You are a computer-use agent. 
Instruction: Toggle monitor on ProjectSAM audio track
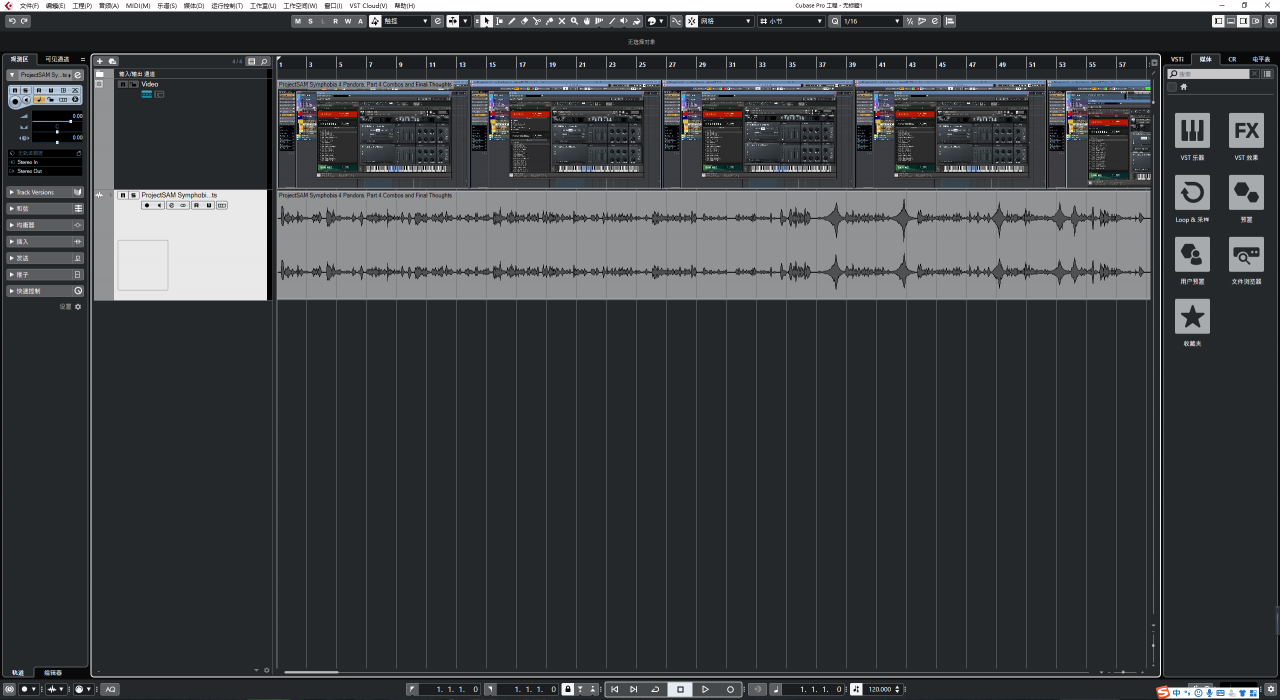click(x=159, y=205)
